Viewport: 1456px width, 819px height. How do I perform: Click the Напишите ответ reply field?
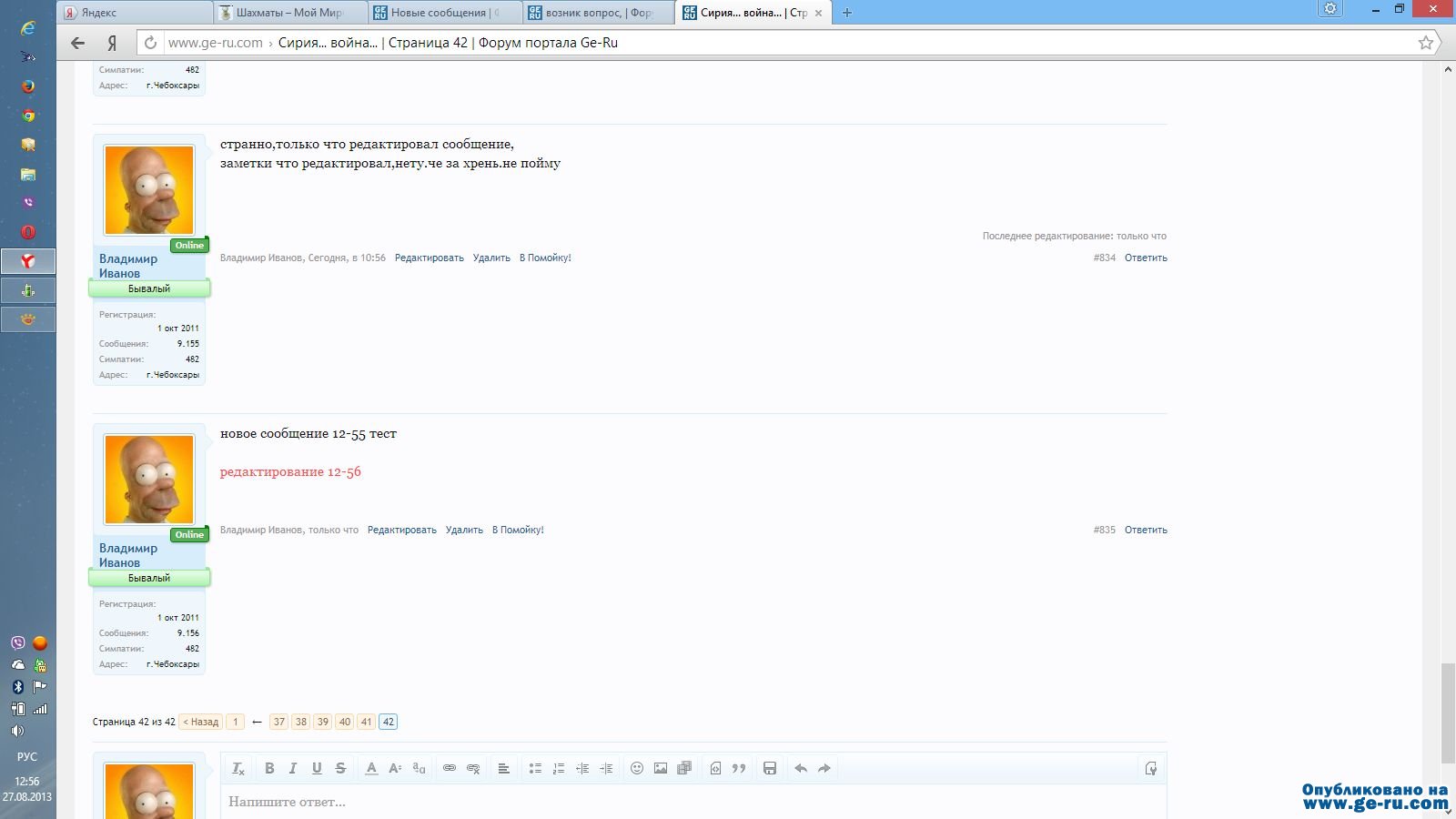pos(692,802)
